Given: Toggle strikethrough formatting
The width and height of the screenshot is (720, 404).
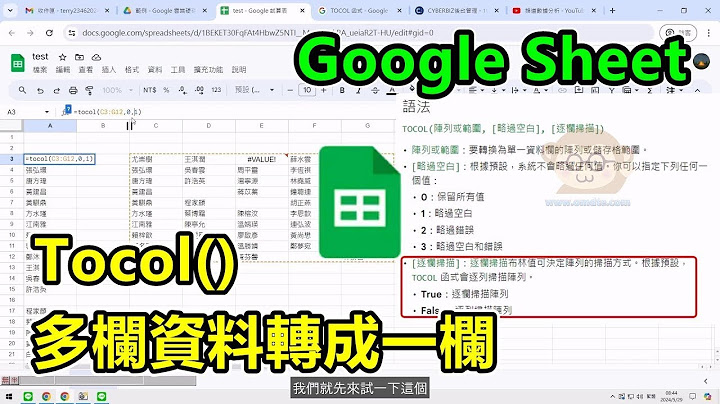Looking at the screenshot, I should pyautogui.click(x=375, y=90).
